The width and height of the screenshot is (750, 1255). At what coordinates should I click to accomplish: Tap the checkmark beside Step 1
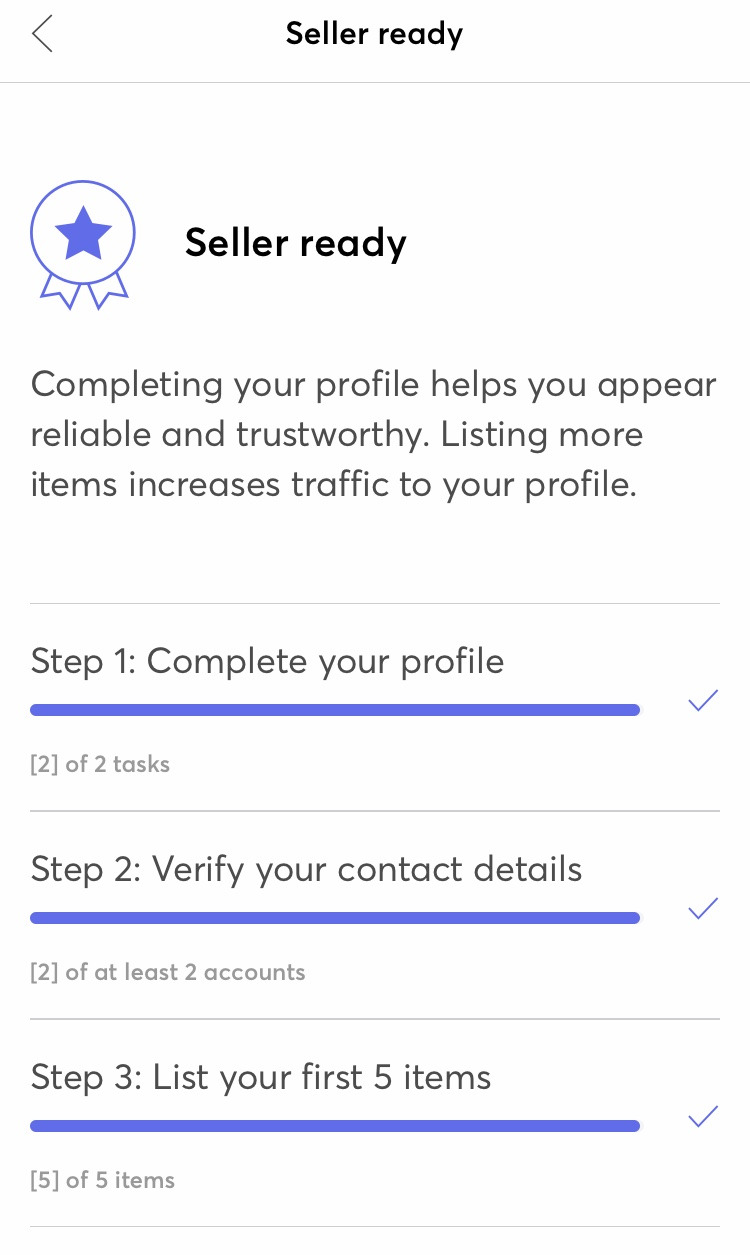pos(704,701)
